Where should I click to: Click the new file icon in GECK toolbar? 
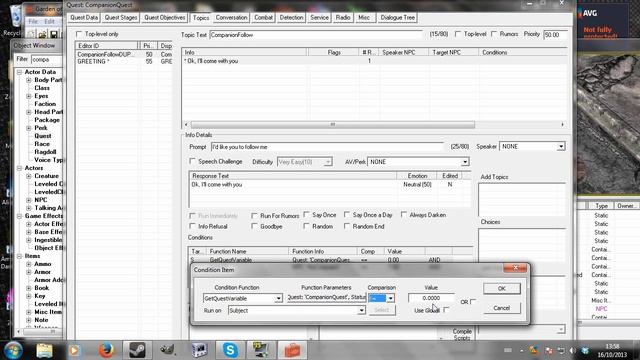32,34
